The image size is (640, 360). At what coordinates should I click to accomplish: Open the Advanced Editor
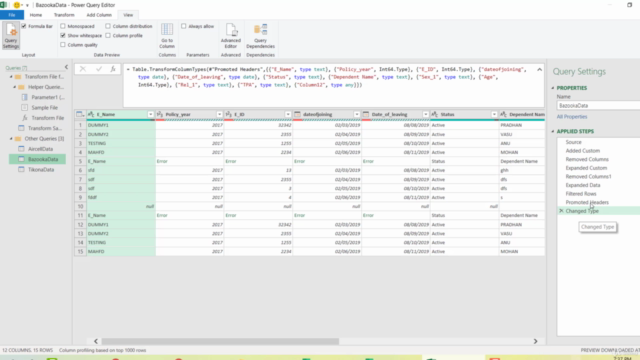(231, 36)
